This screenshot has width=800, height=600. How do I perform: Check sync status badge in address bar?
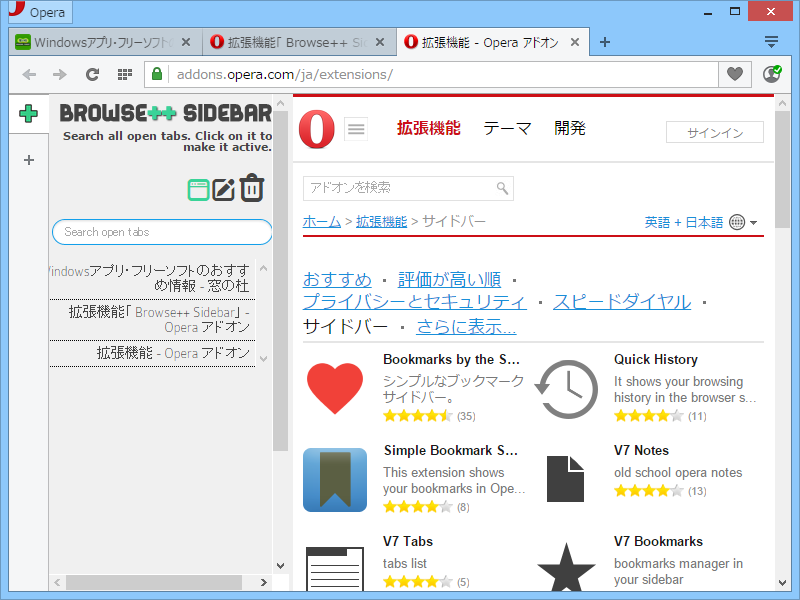pyautogui.click(x=770, y=74)
